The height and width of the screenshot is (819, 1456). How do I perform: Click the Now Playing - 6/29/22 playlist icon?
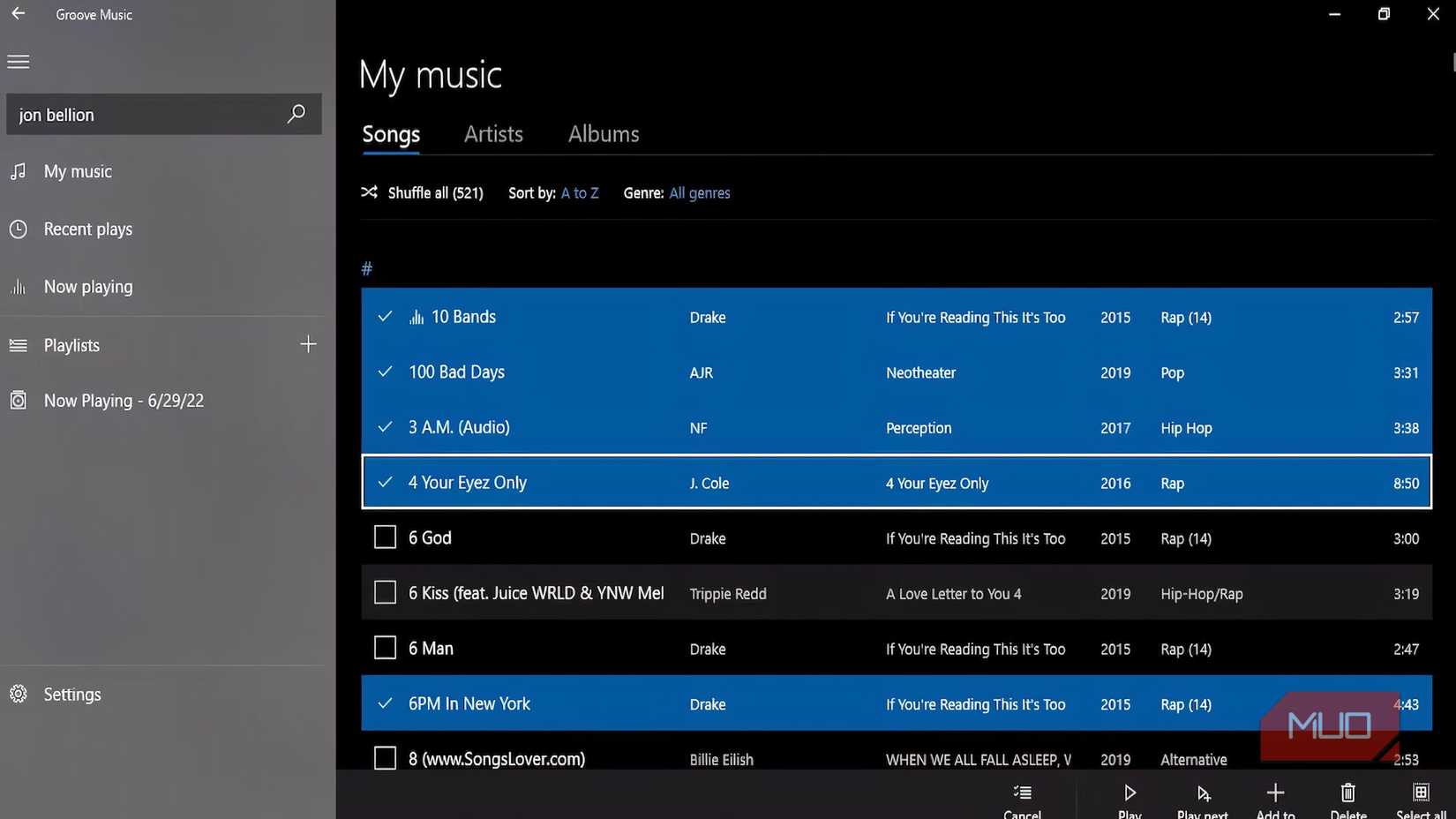click(x=18, y=401)
